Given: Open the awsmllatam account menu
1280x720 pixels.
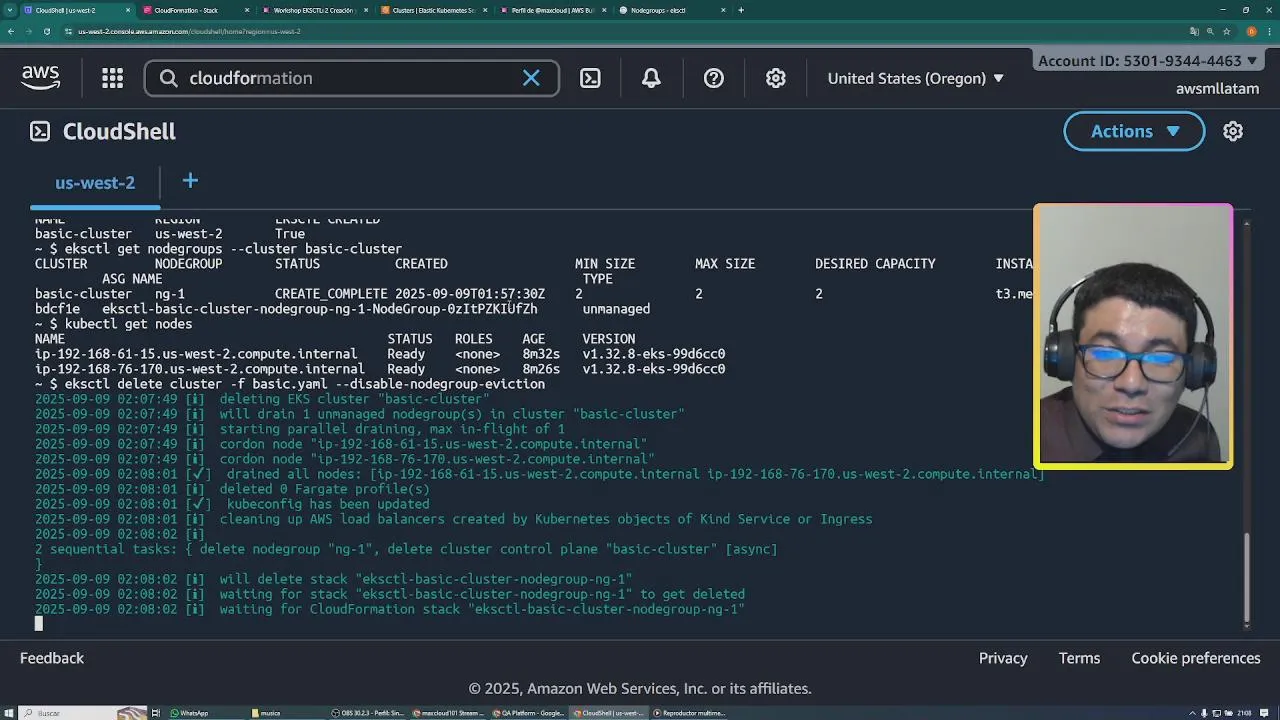Looking at the screenshot, I should pos(1217,88).
